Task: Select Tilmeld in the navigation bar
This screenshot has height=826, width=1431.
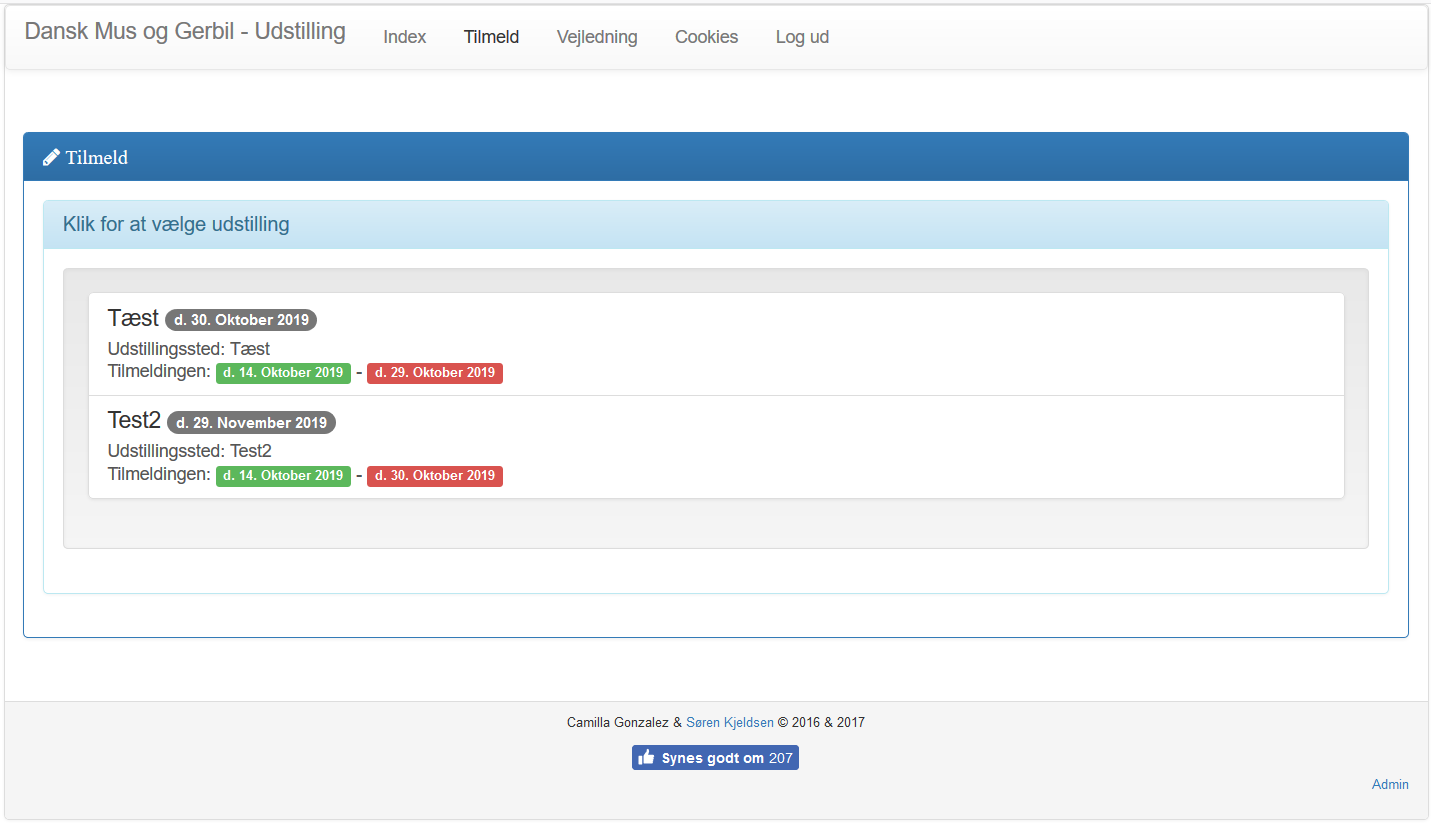Action: tap(491, 37)
